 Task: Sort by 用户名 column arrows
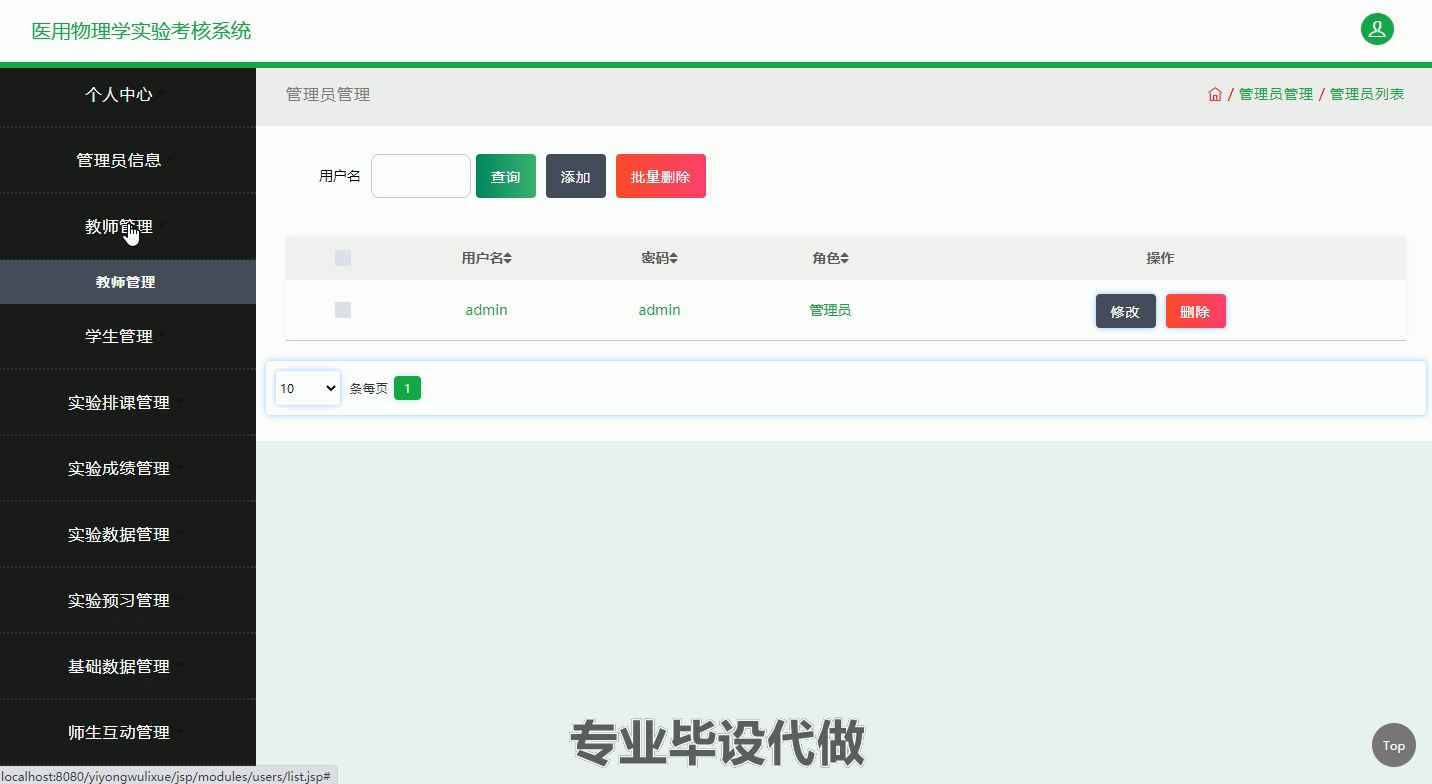coord(508,258)
